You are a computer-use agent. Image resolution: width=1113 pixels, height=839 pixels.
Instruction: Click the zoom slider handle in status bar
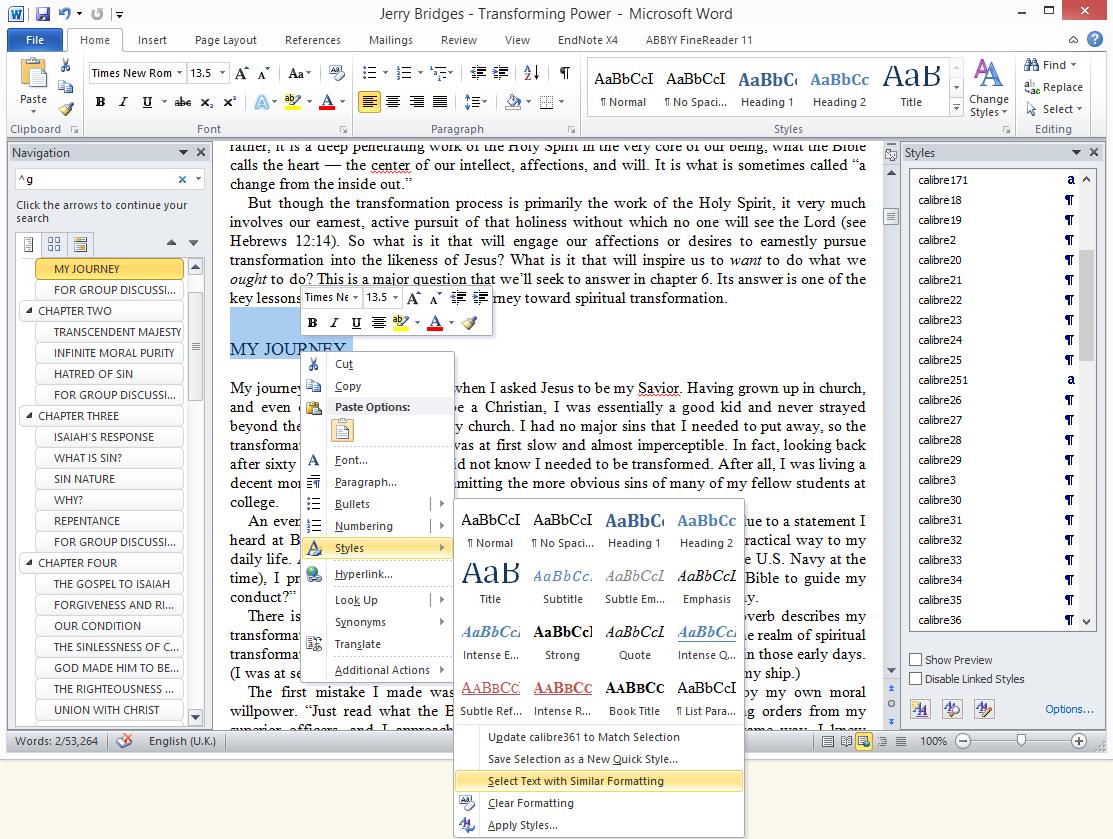click(x=1021, y=741)
